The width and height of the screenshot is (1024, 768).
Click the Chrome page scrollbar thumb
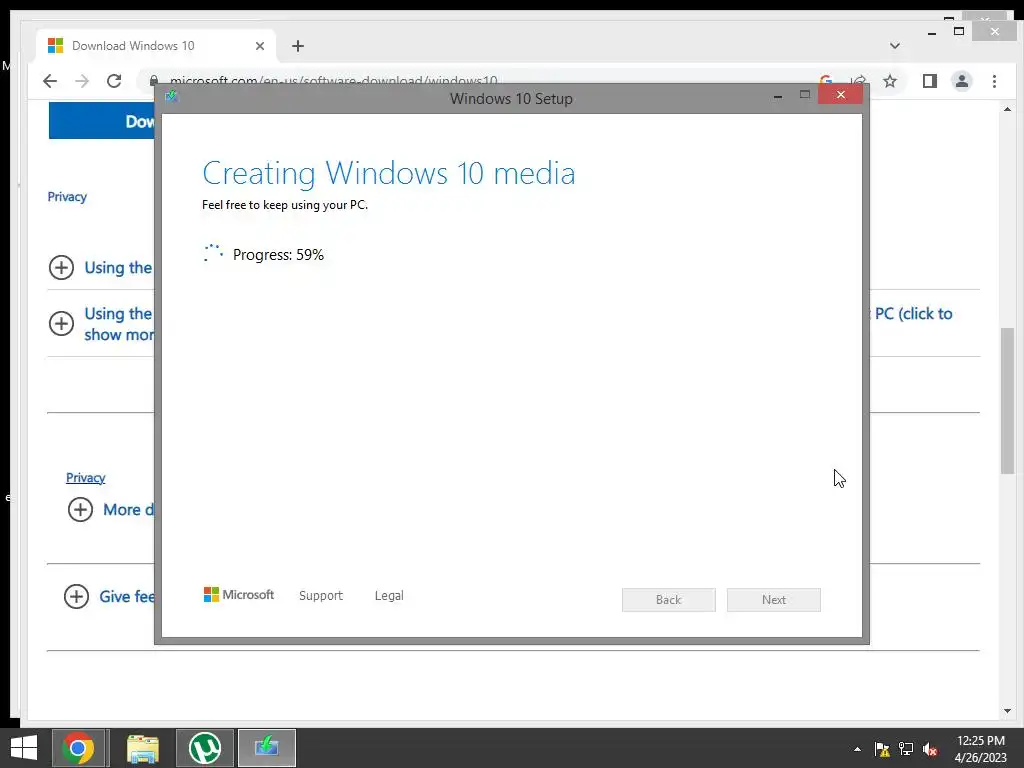[x=1007, y=402]
